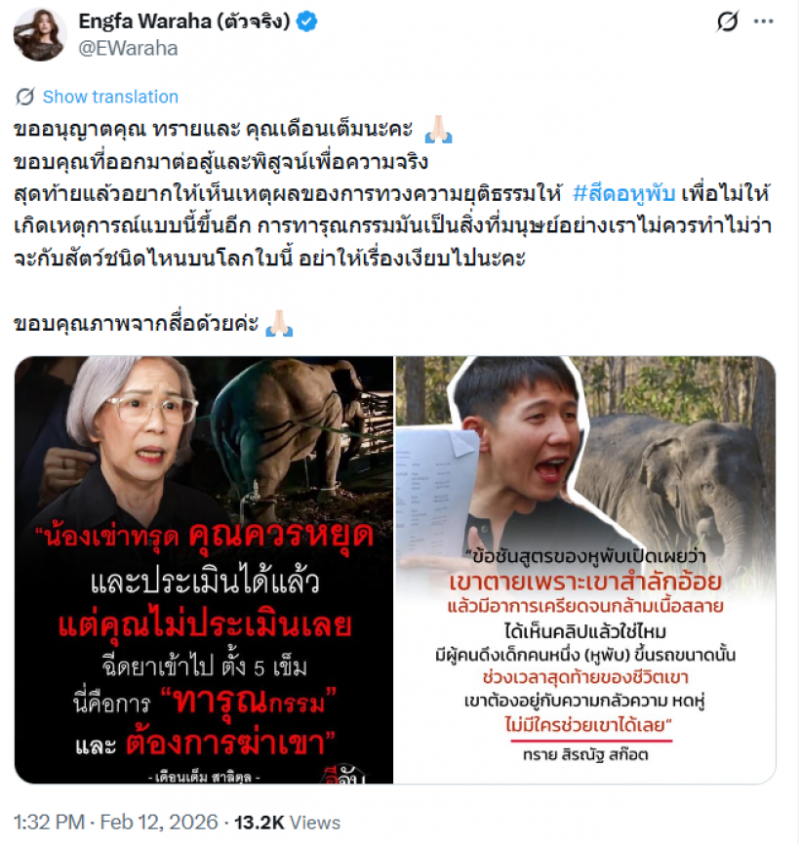Image resolution: width=800 pixels, height=845 pixels.
Task: Click the 13.2K Views count
Action: point(287,822)
